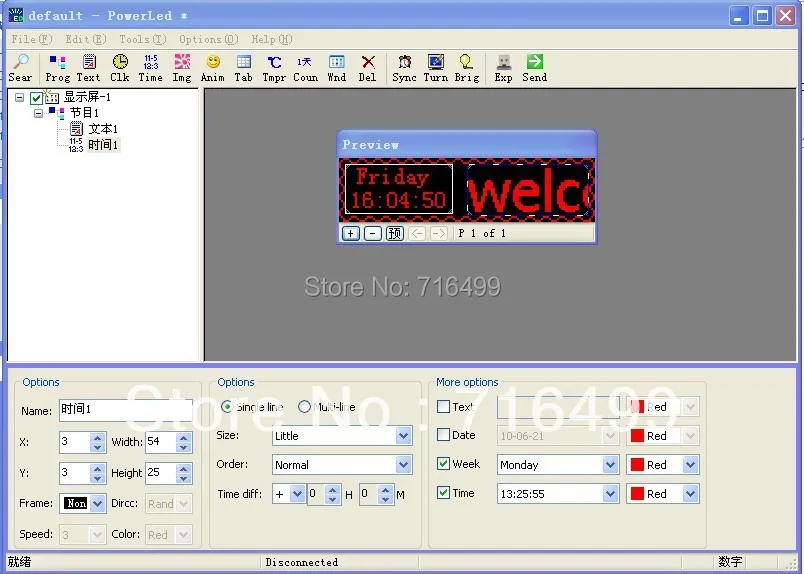Click the Name input field
Image resolution: width=804 pixels, height=574 pixels.
123,409
